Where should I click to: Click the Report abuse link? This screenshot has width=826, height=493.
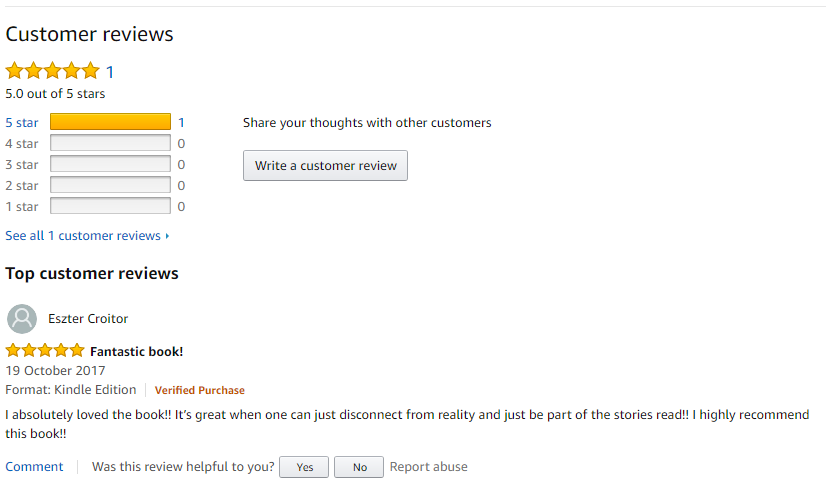[x=428, y=467]
